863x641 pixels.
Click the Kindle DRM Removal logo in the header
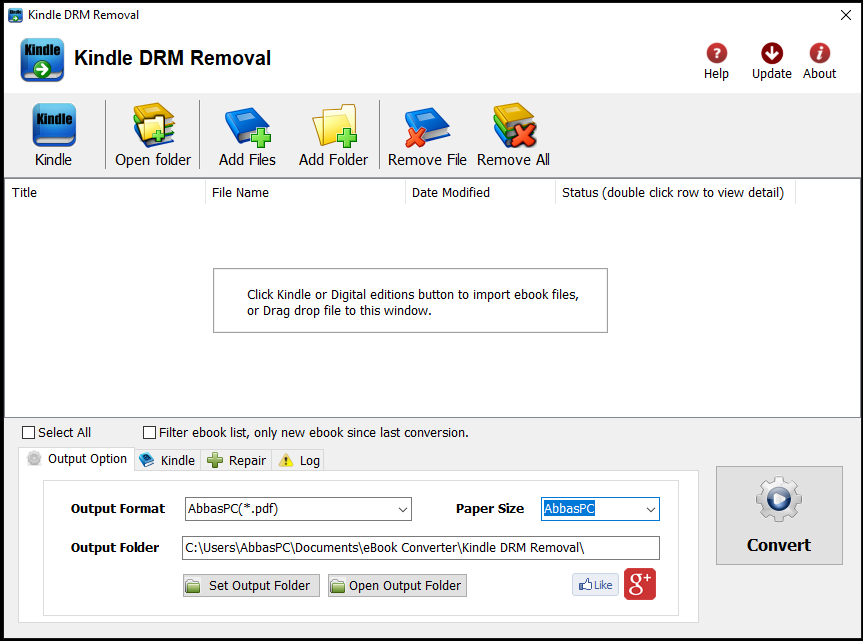tap(42, 59)
